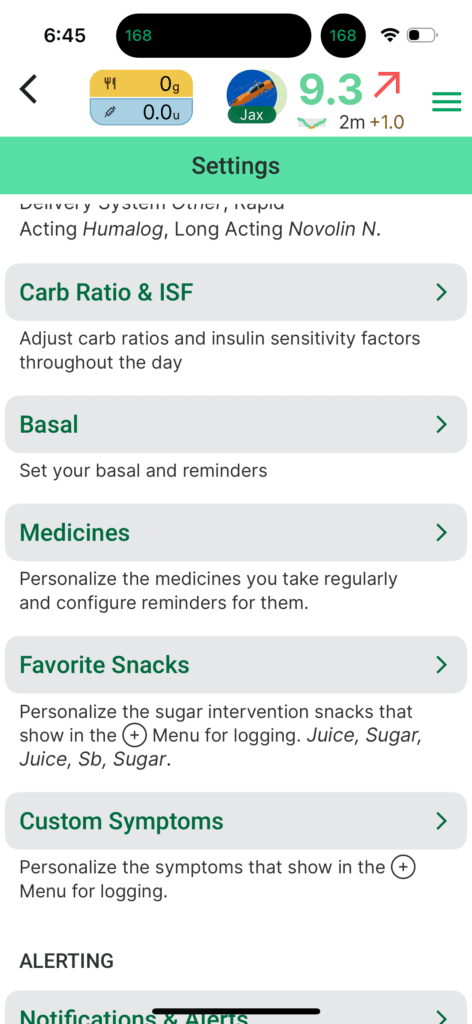Expand Custom Symptoms chevron

point(441,821)
